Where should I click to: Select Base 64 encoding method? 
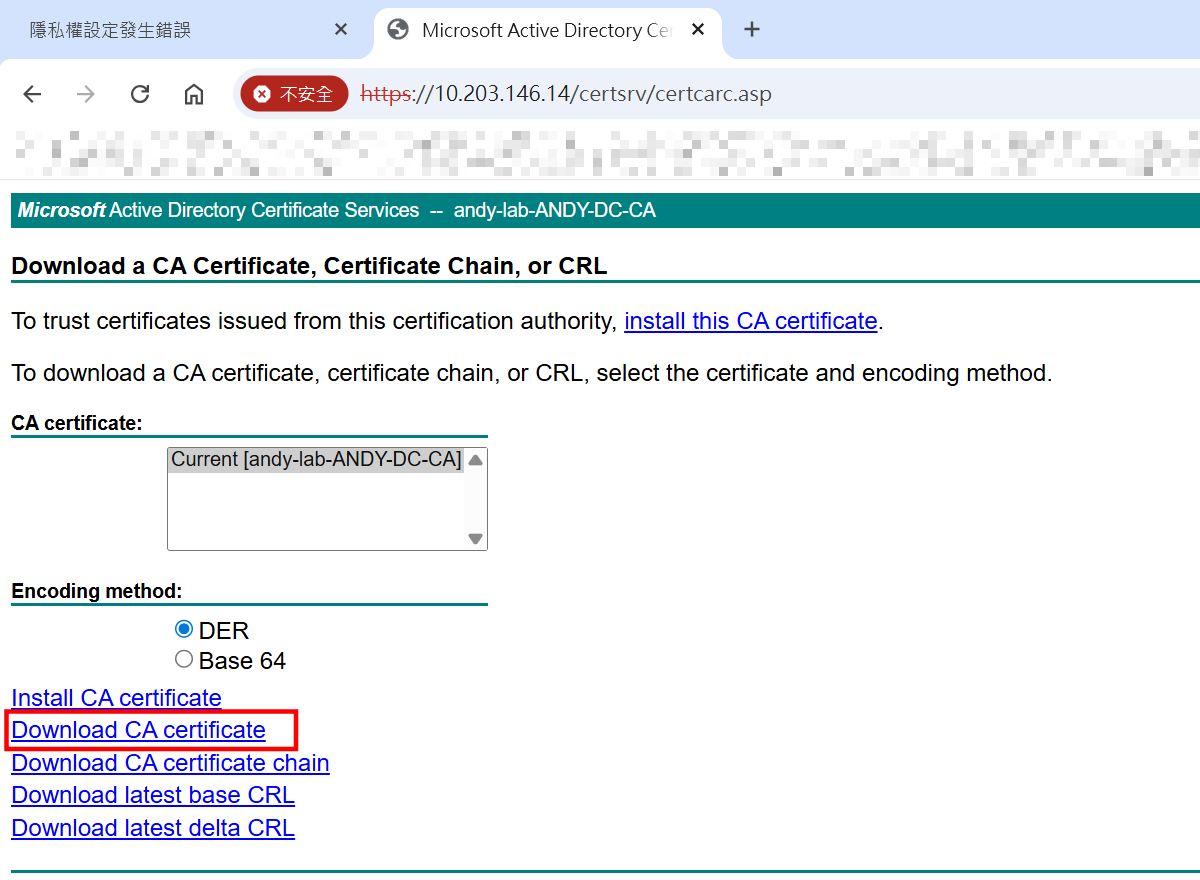(x=184, y=660)
